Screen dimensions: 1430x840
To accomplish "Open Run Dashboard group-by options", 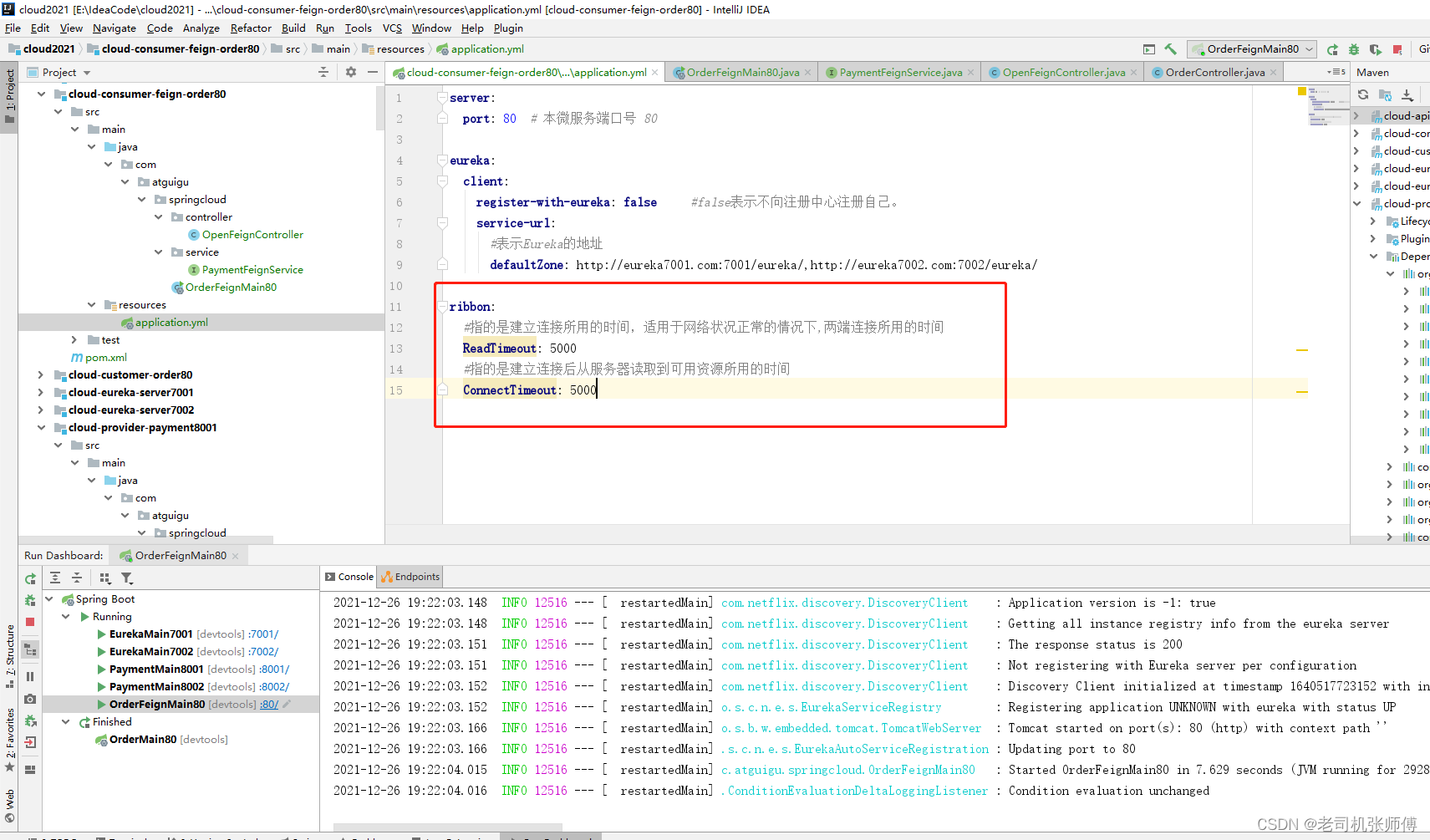I will click(104, 578).
